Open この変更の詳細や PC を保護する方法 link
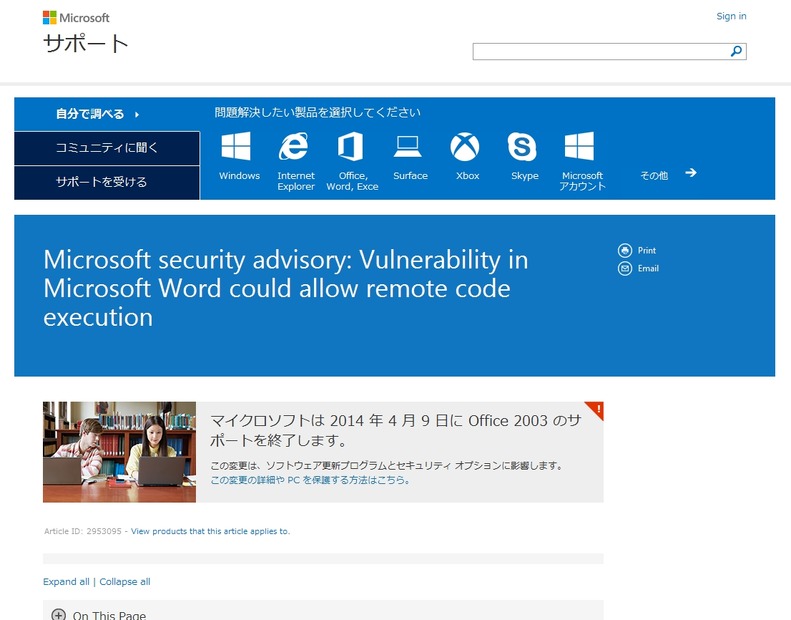Image resolution: width=791 pixels, height=620 pixels. click(x=310, y=480)
